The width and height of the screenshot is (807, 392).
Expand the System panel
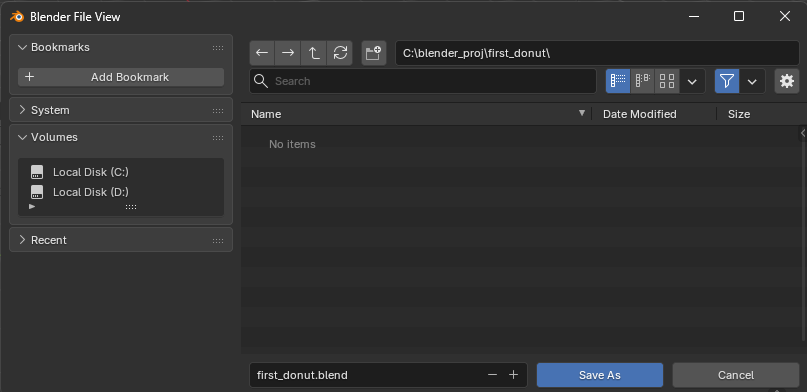pyautogui.click(x=22, y=110)
